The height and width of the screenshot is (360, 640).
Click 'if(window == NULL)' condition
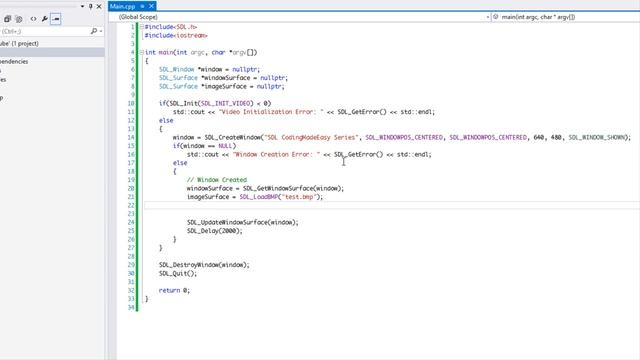(x=204, y=146)
